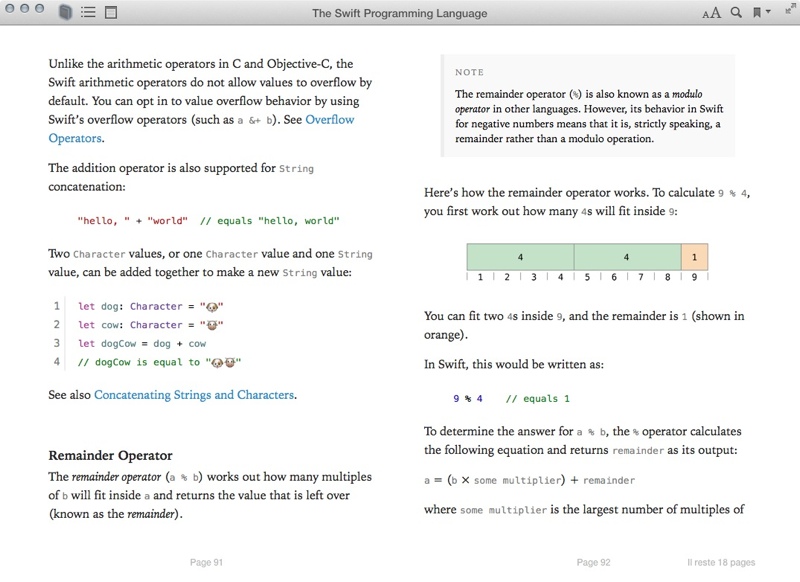Click the "hello, " + "world" code line

tap(208, 221)
